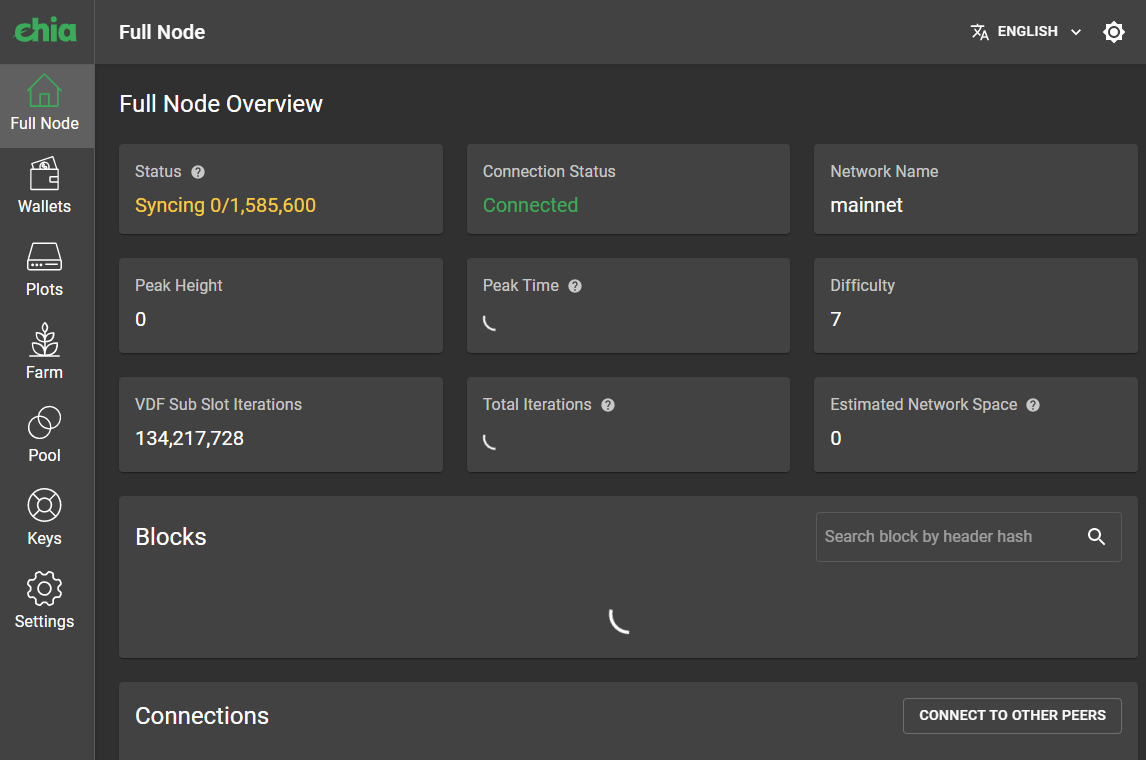
Task: Click the VDF Sub Slot Iterations value 134,217,728
Action: point(189,438)
